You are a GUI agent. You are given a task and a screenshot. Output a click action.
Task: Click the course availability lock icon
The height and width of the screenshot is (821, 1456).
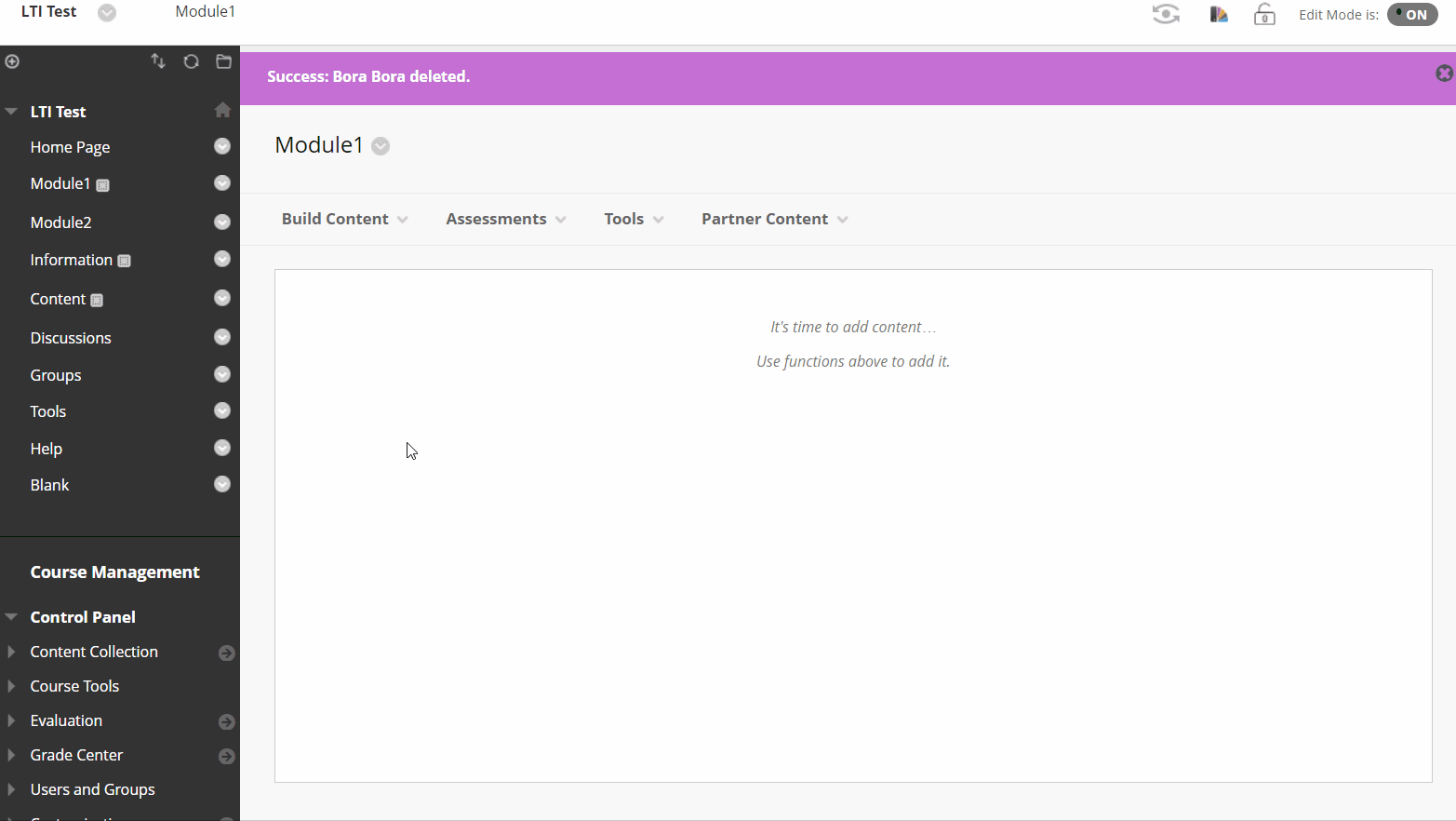coord(1264,14)
